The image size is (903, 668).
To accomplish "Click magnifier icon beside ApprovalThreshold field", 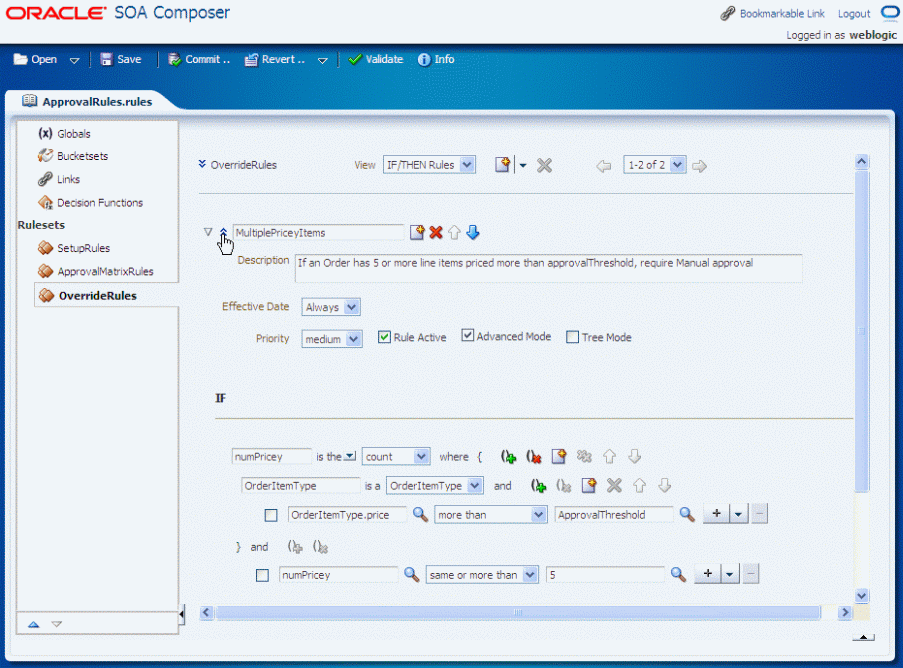I will tap(686, 514).
